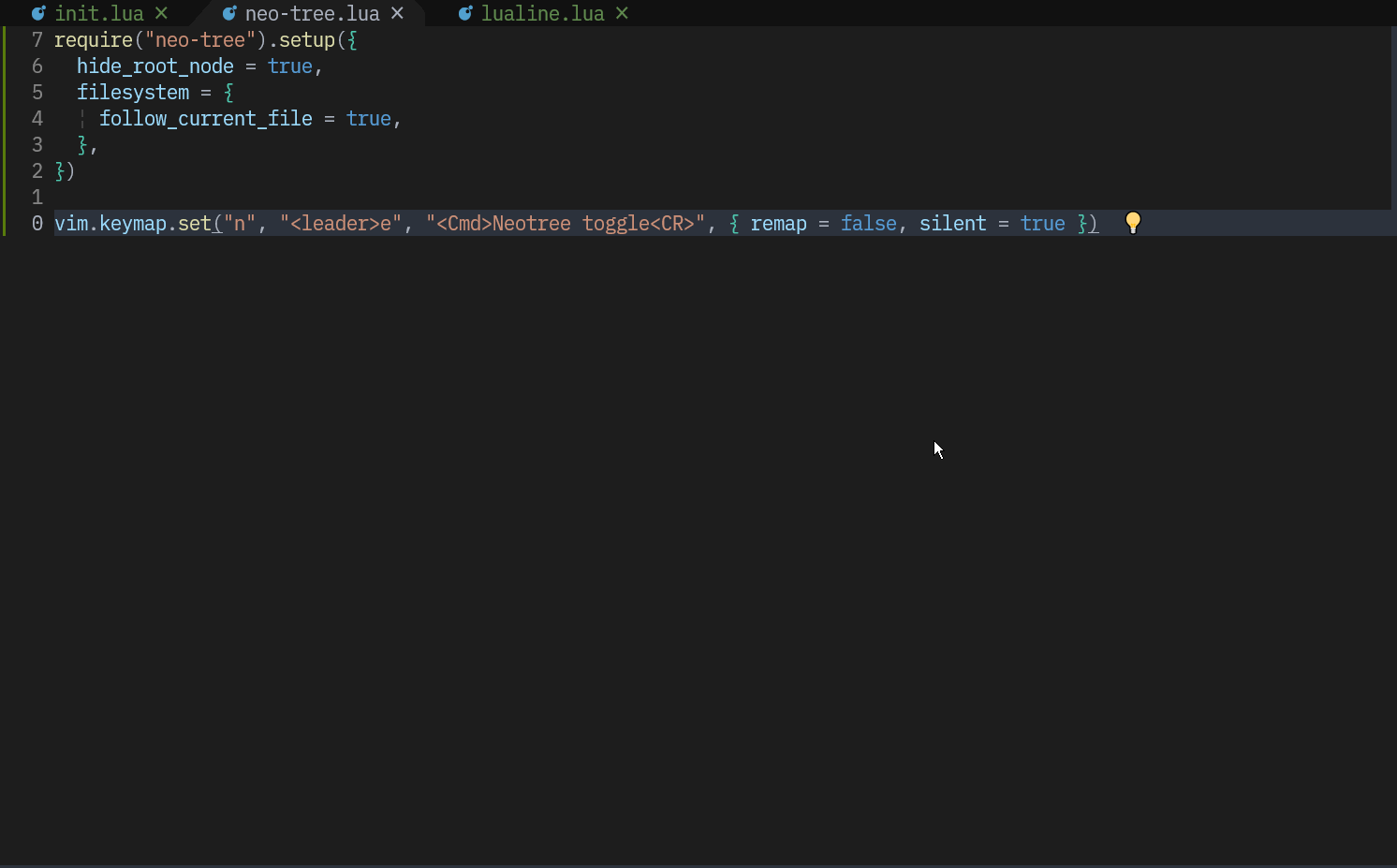Select the neo-tree.lua tab label
The width and height of the screenshot is (1397, 868).
313,14
